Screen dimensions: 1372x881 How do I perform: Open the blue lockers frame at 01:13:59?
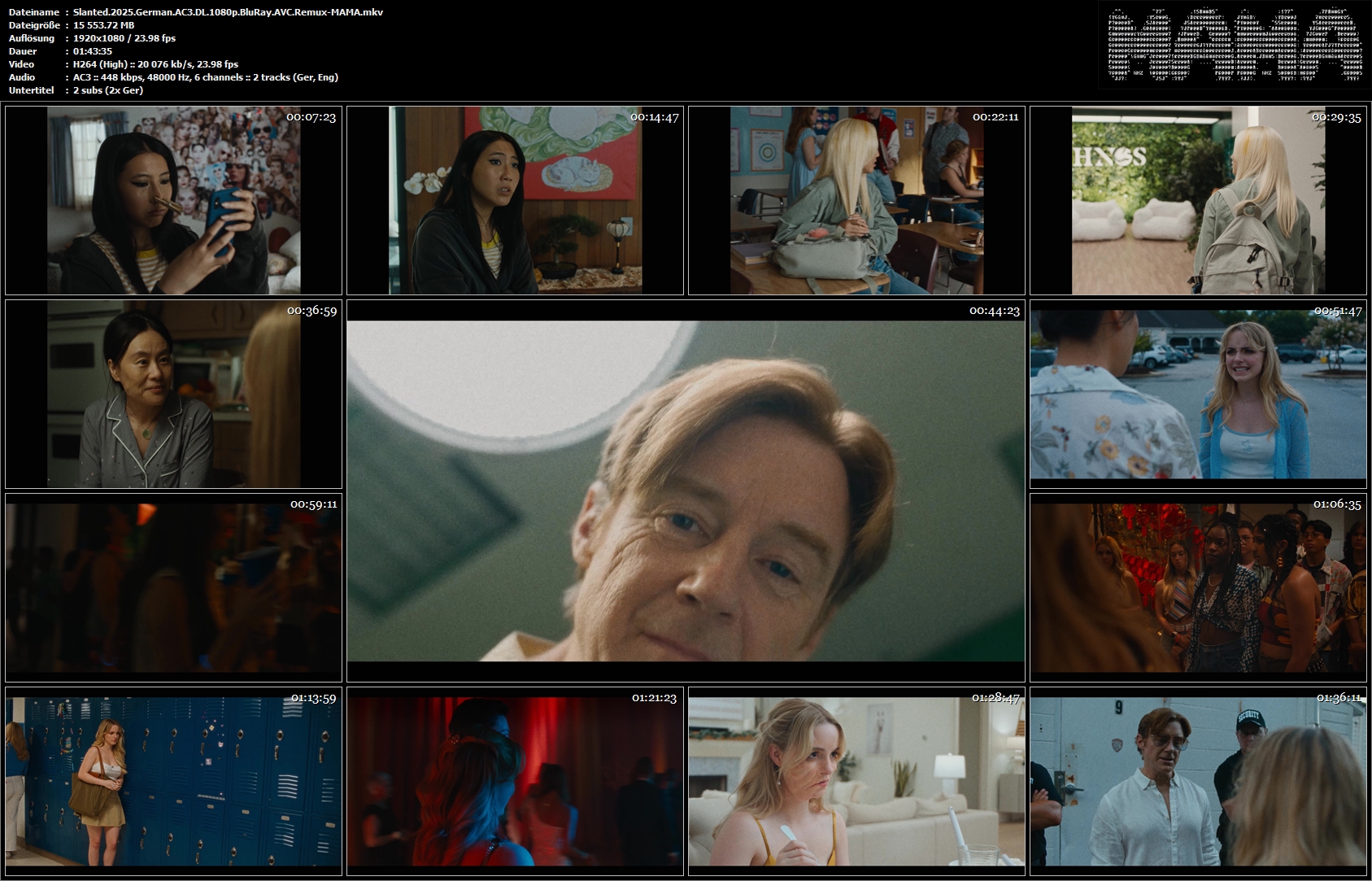173,781
